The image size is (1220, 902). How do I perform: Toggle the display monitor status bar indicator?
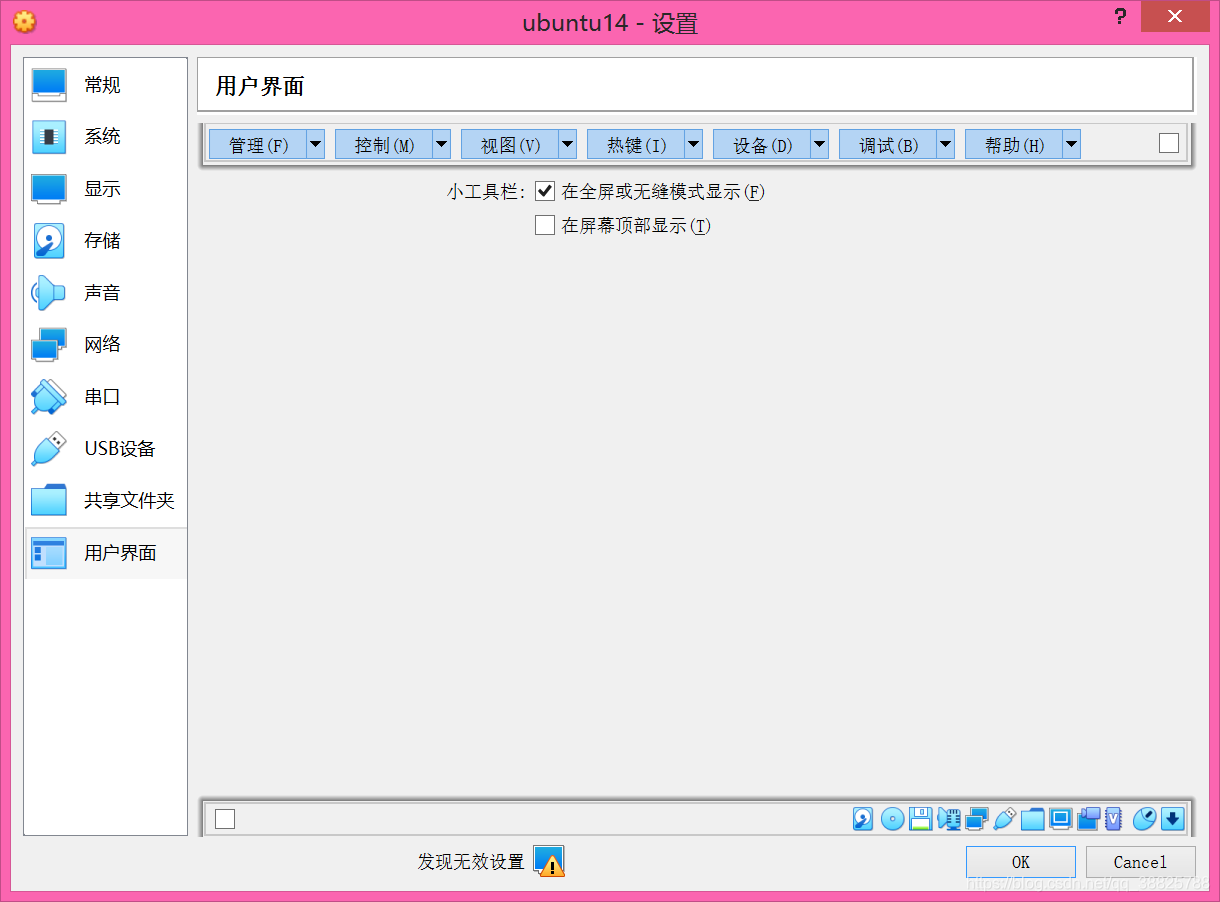point(1060,819)
